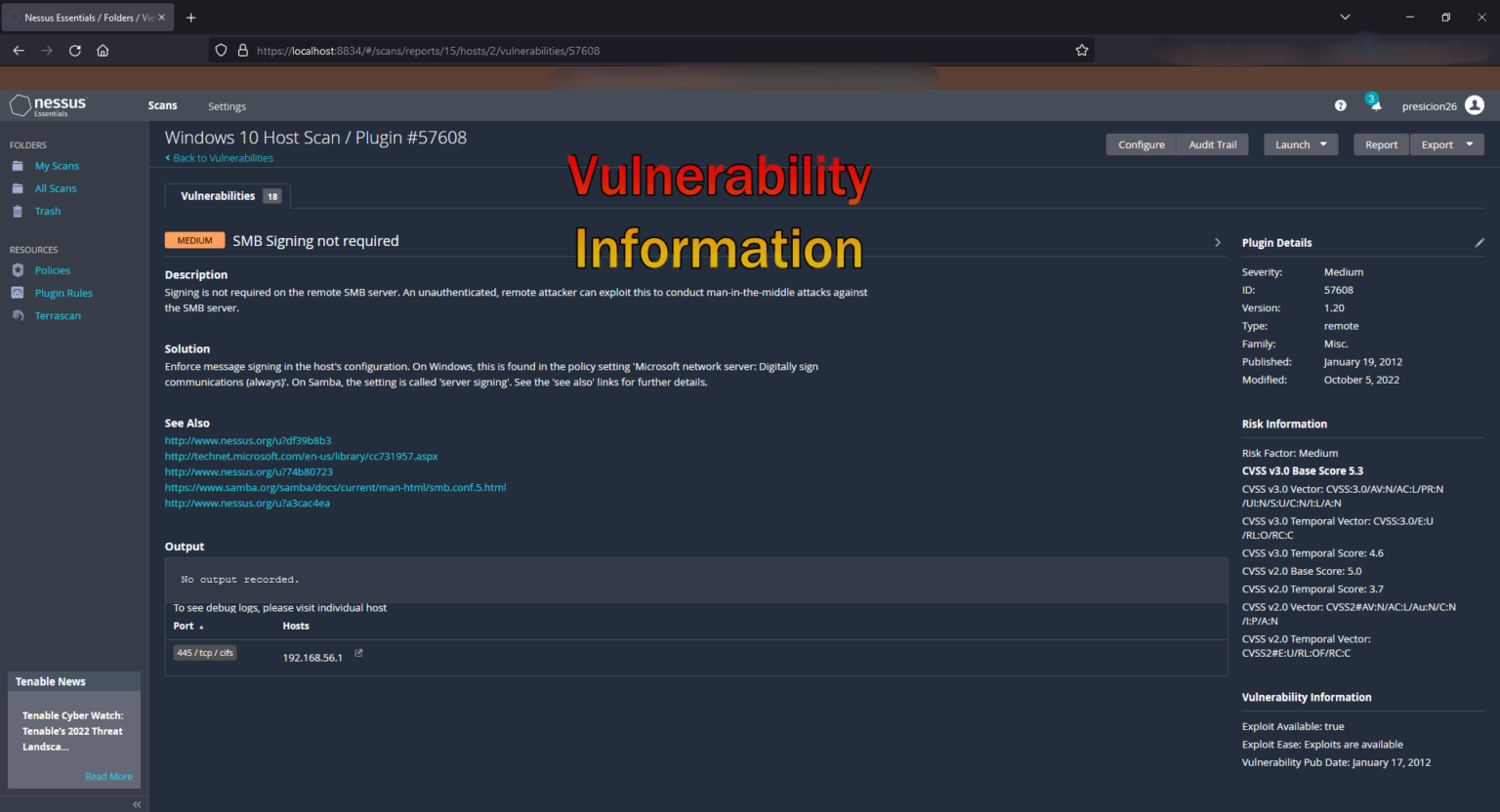Click the Nessus Essentials logo
Viewport: 1500px width, 812px height.
tap(48, 105)
